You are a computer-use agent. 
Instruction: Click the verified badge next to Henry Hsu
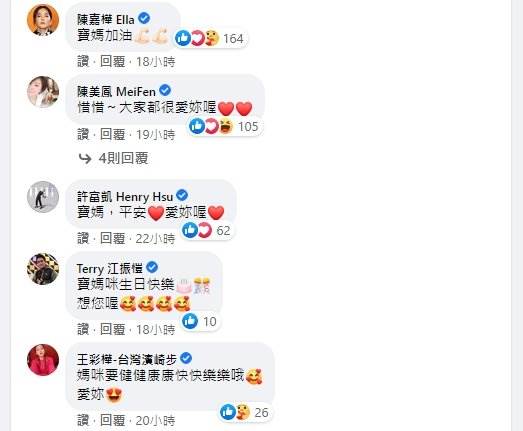pos(182,195)
